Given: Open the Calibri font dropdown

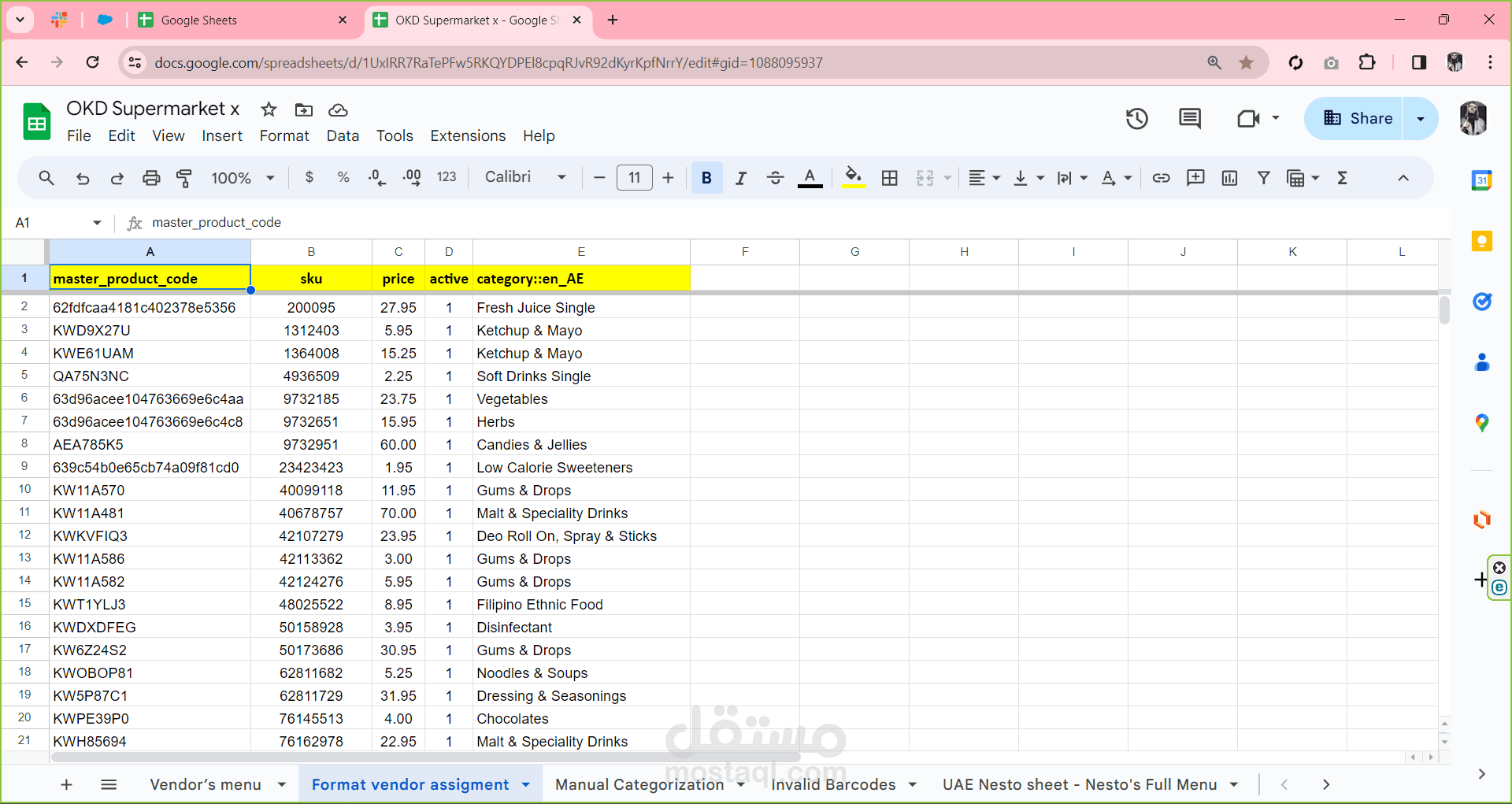Looking at the screenshot, I should pyautogui.click(x=524, y=177).
